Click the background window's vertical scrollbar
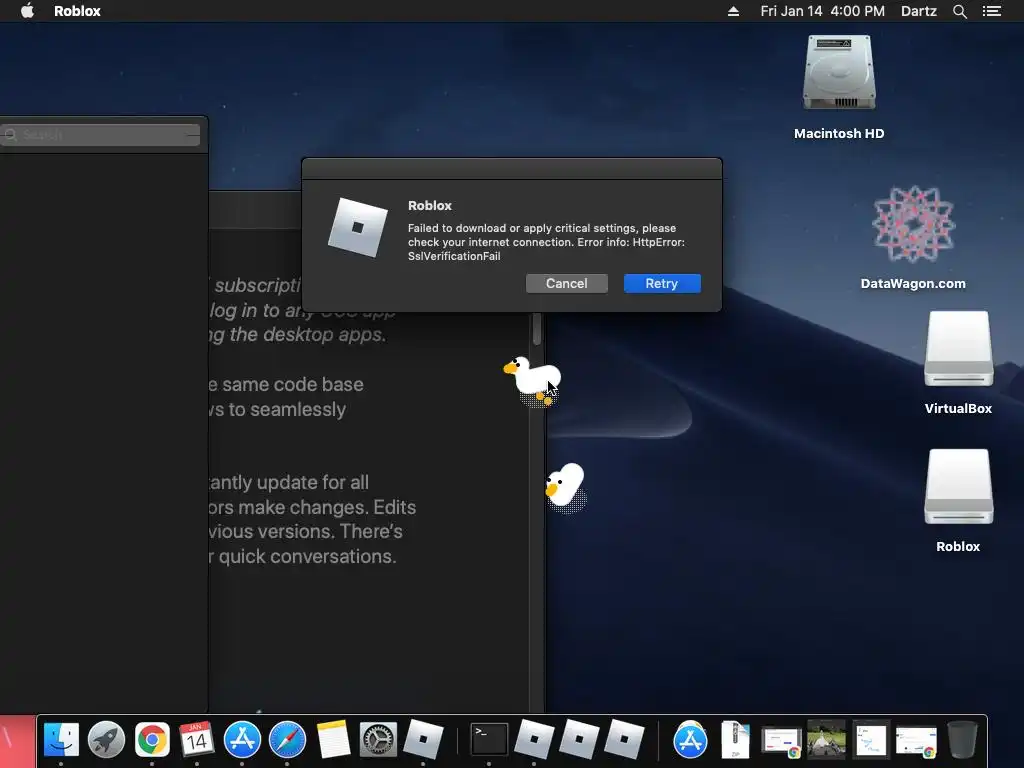 tap(537, 328)
